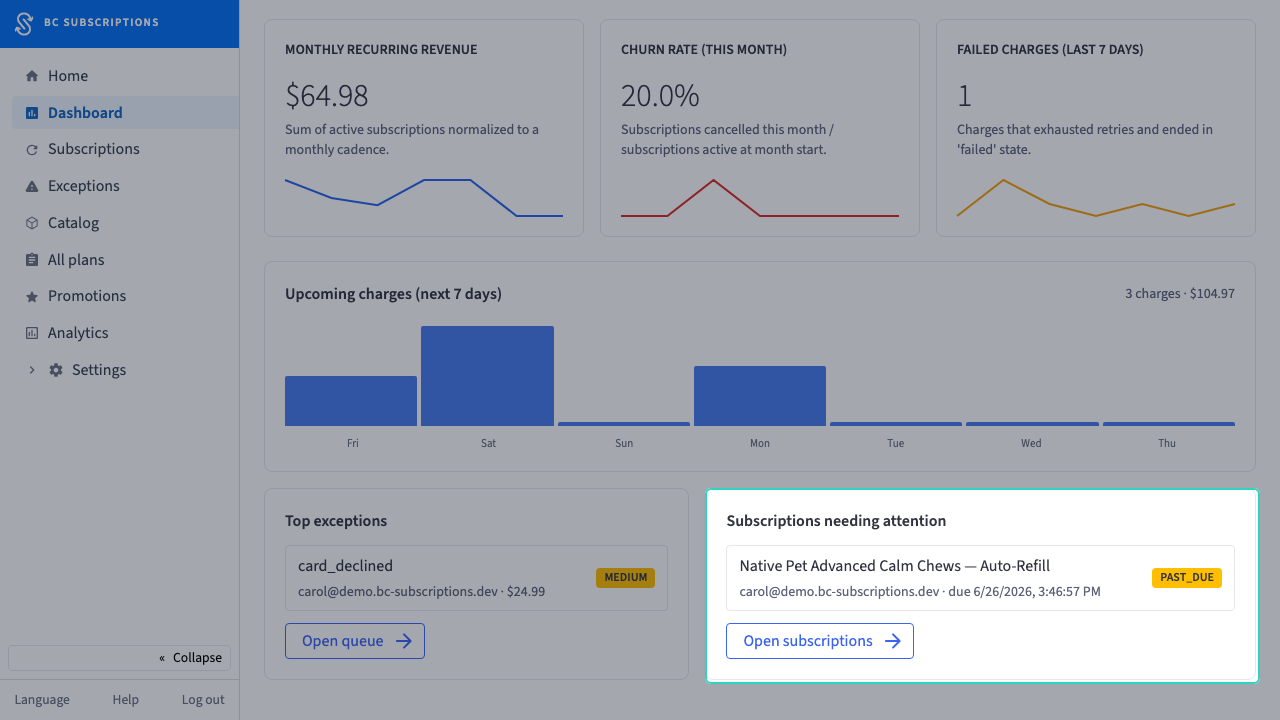The width and height of the screenshot is (1280, 720).
Task: Click the All plans clipboard icon
Action: pos(32,260)
